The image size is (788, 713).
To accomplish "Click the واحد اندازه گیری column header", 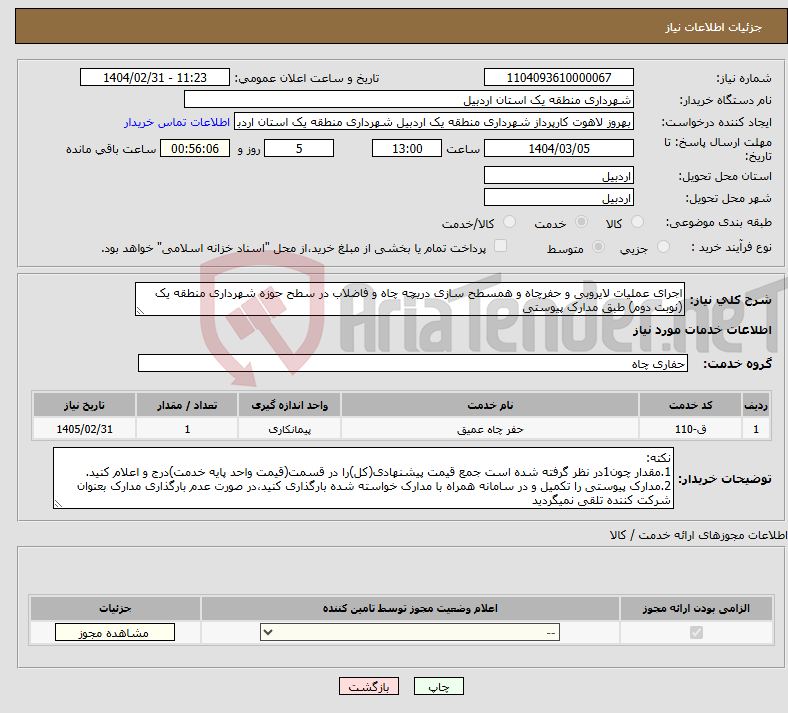I will pos(289,405).
